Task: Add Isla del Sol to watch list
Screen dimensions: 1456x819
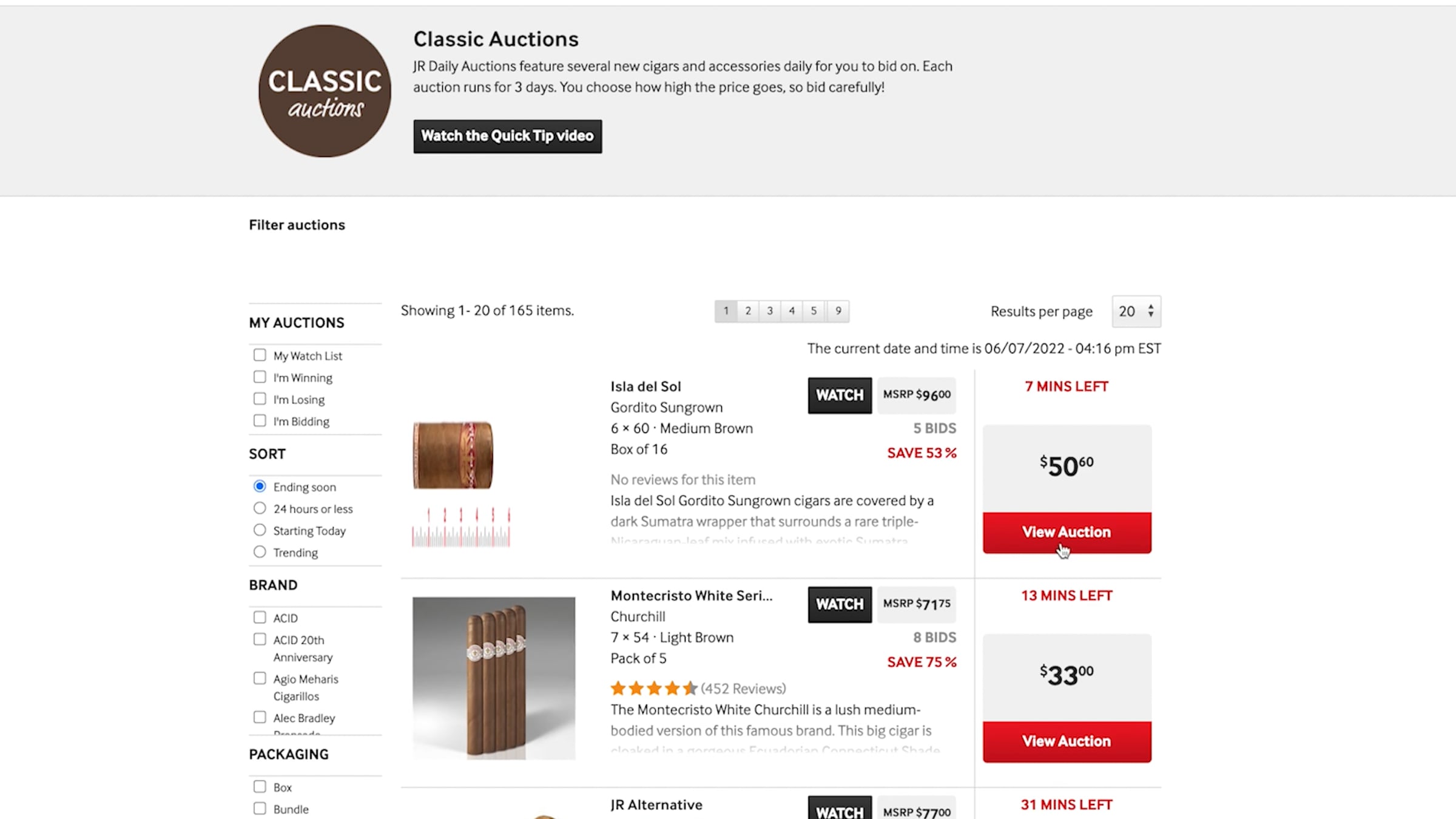Action: pyautogui.click(x=839, y=396)
